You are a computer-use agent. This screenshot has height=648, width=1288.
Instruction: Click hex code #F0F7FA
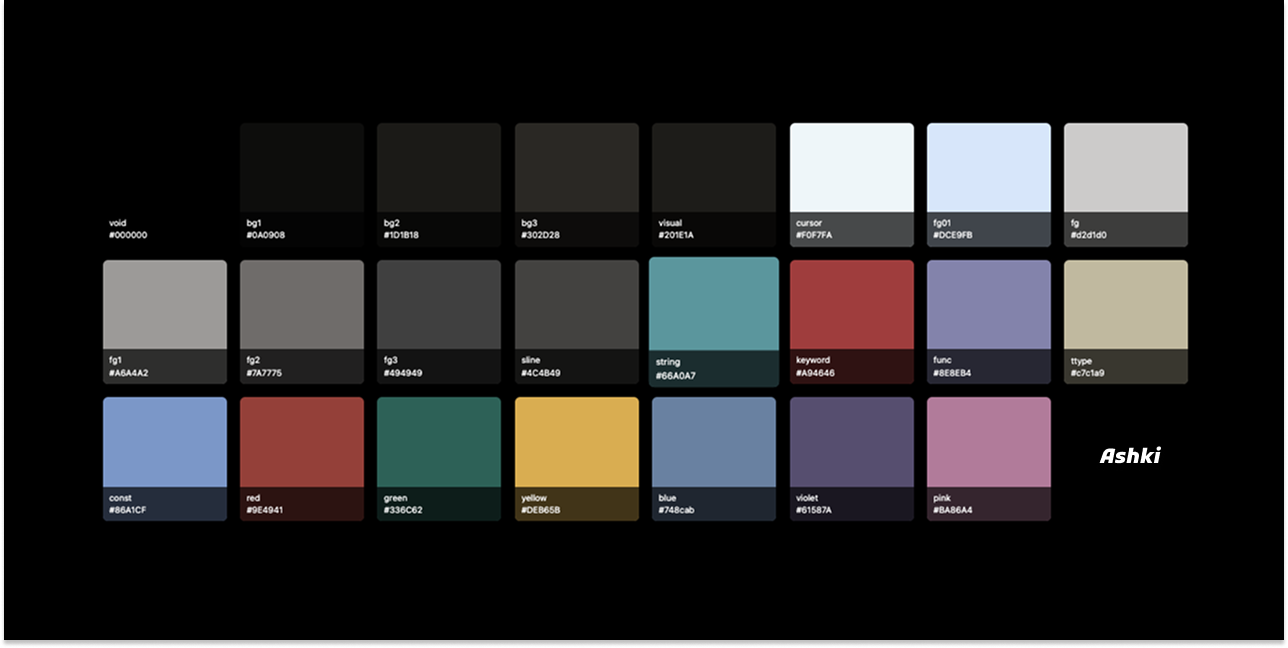814,235
